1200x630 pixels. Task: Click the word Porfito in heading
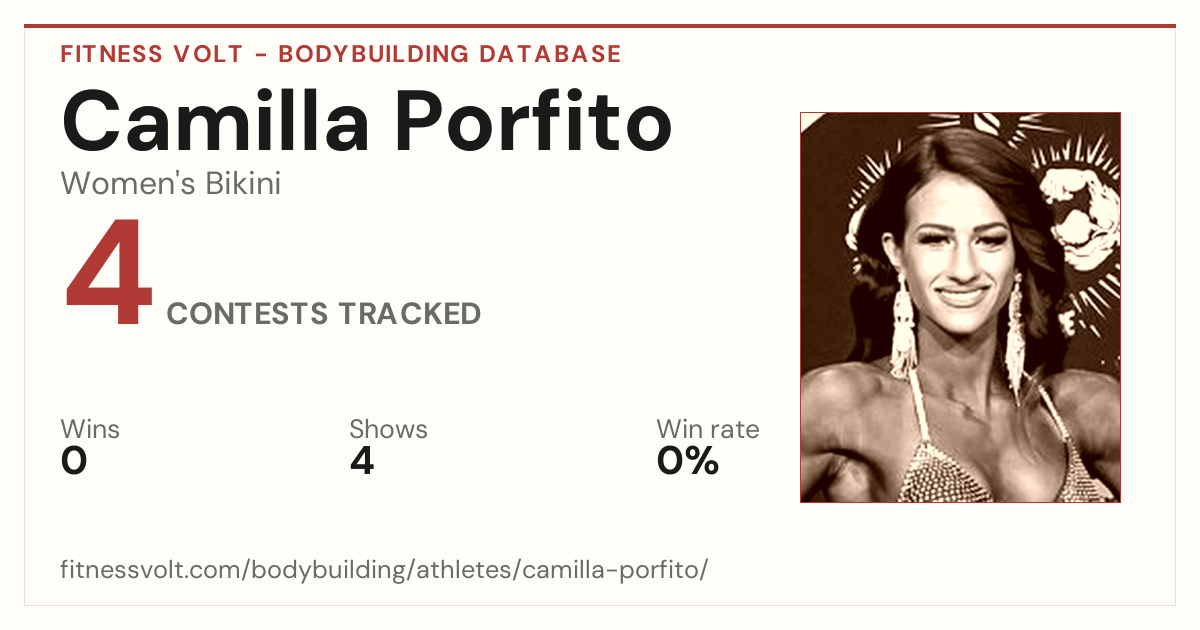[x=532, y=120]
